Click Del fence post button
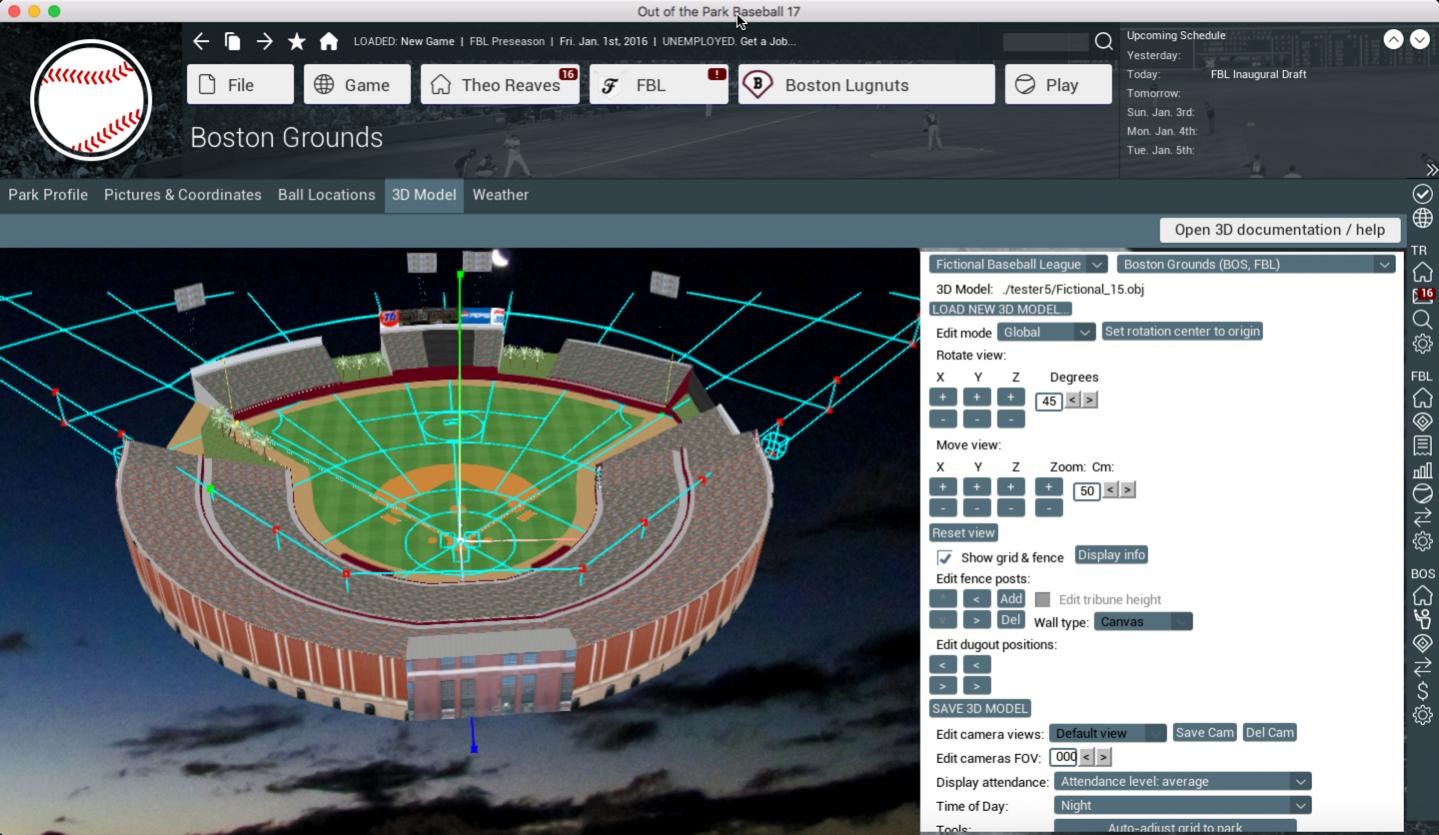Viewport: 1439px width, 835px height. pyautogui.click(x=1011, y=620)
